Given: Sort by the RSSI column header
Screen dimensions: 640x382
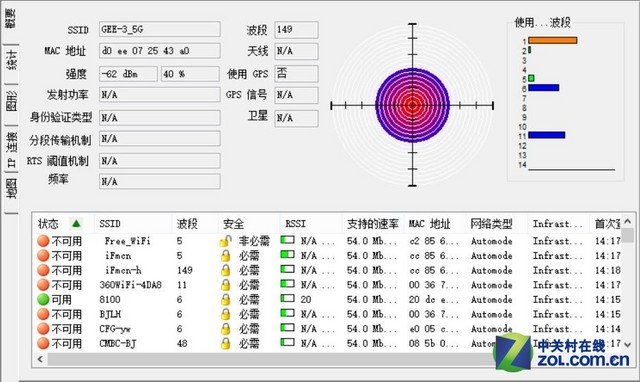Looking at the screenshot, I should [x=296, y=224].
